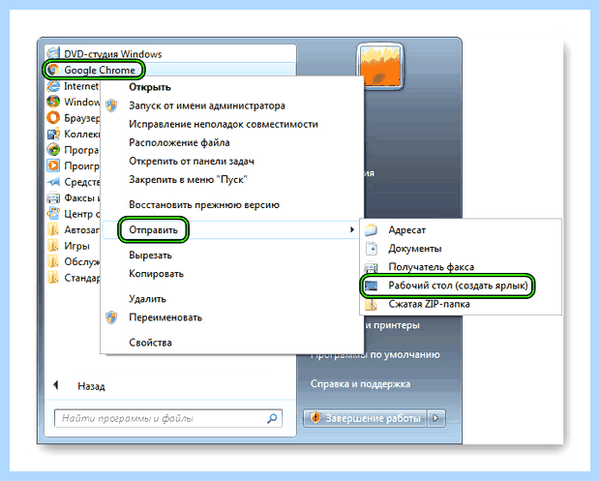This screenshot has width=600, height=481.
Task: Click the orange Браузер icon
Action: click(x=53, y=118)
